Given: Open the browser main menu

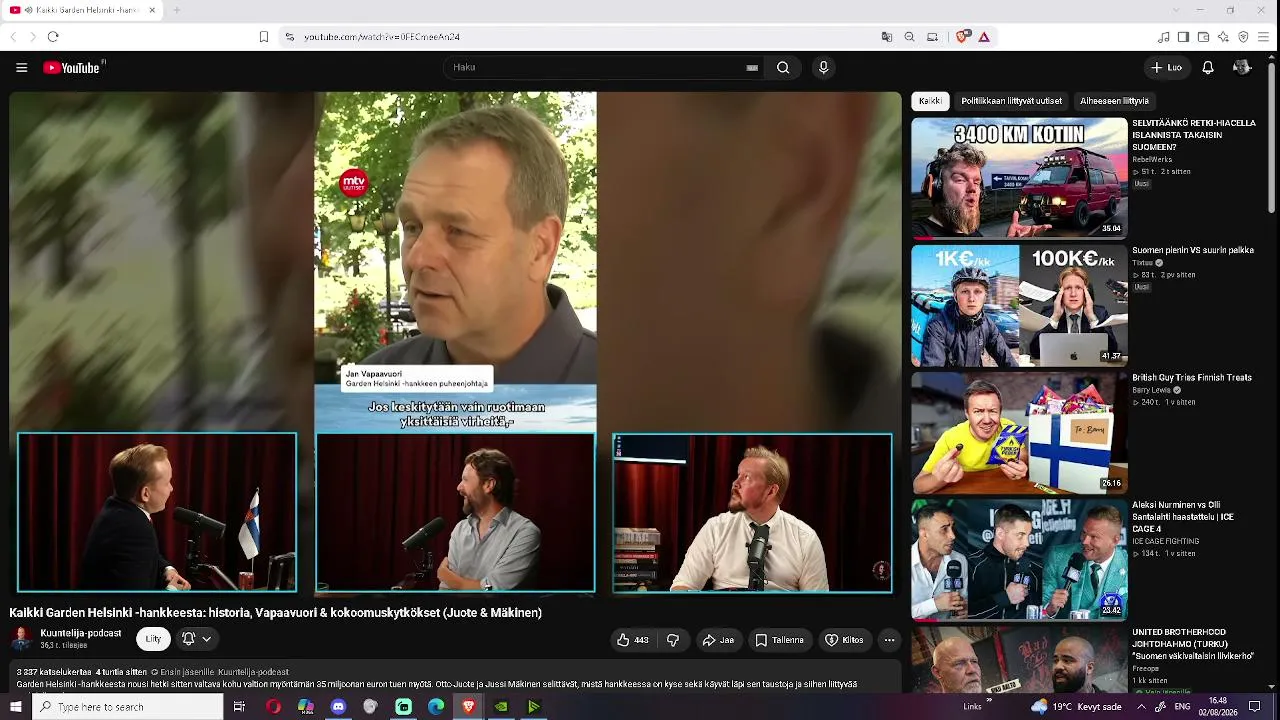Looking at the screenshot, I should click(x=1263, y=37).
